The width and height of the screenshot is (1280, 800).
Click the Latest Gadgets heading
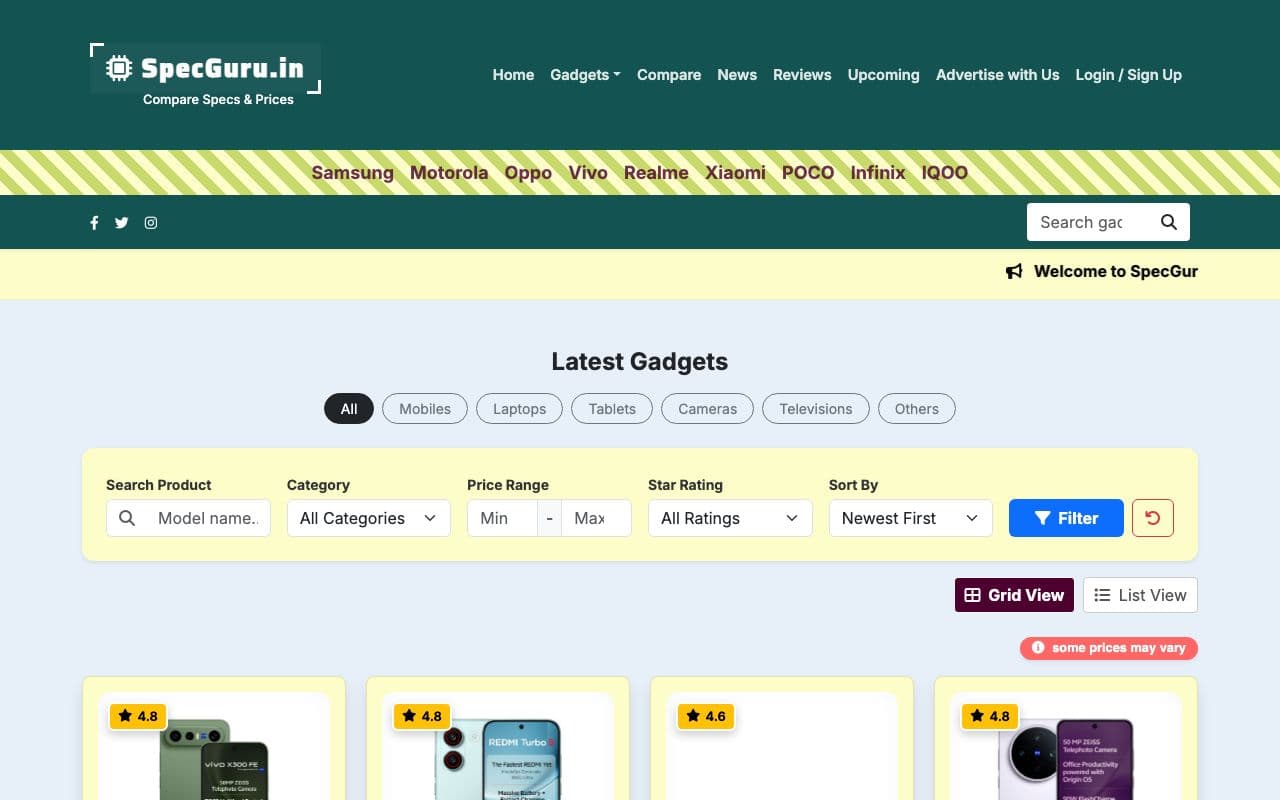click(640, 361)
